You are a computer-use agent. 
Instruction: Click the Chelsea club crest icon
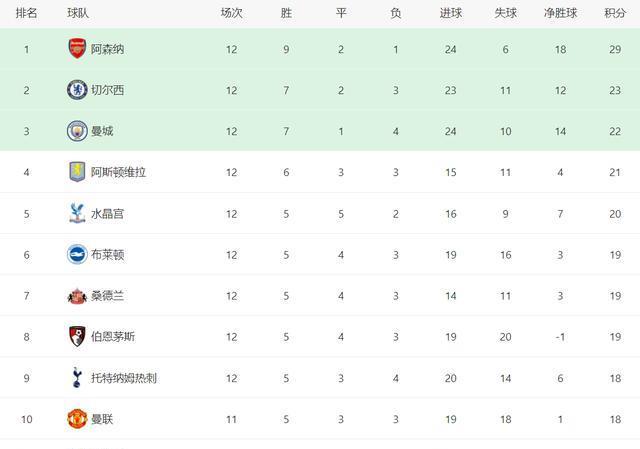[77, 90]
